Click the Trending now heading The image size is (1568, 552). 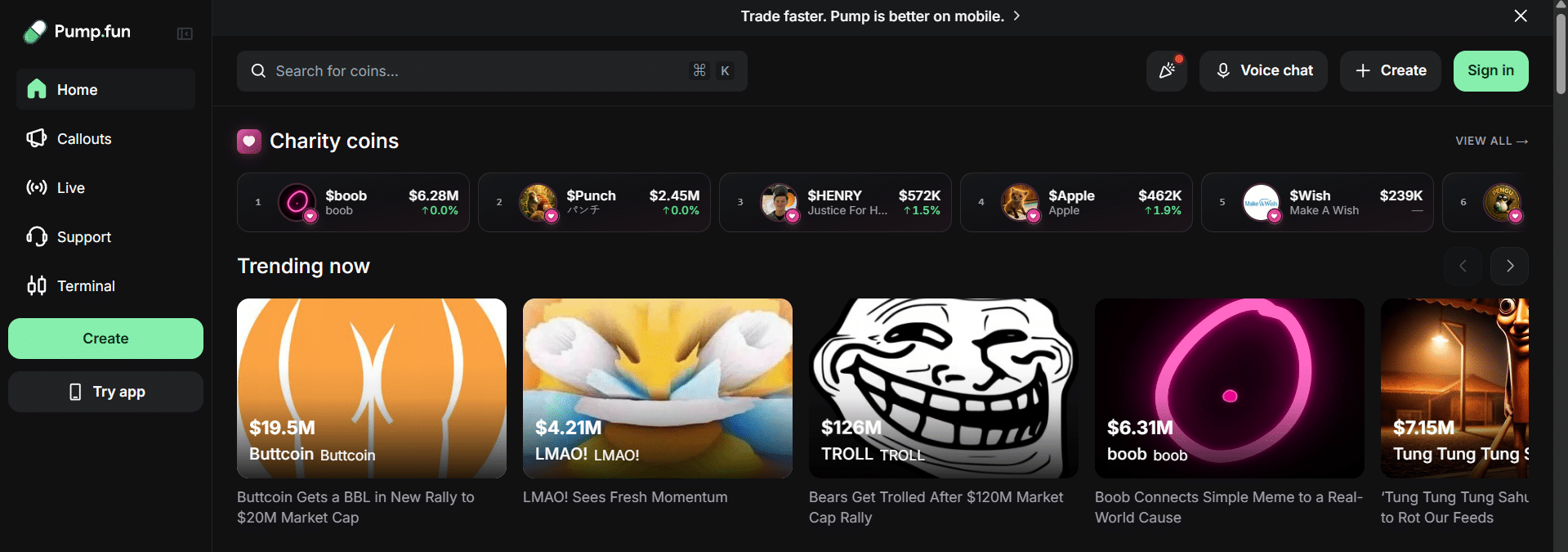[x=303, y=266]
